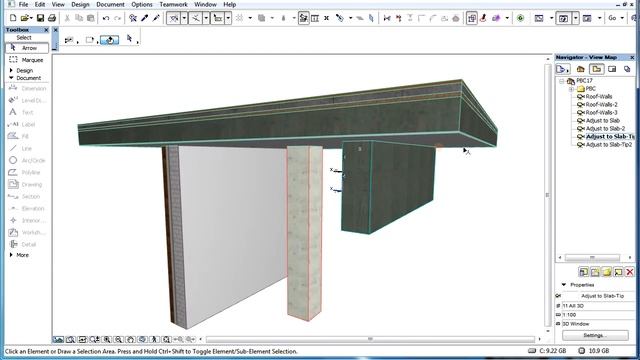The image size is (640, 360).
Task: Collapse the PBC17 tree root node
Action: [x=562, y=81]
